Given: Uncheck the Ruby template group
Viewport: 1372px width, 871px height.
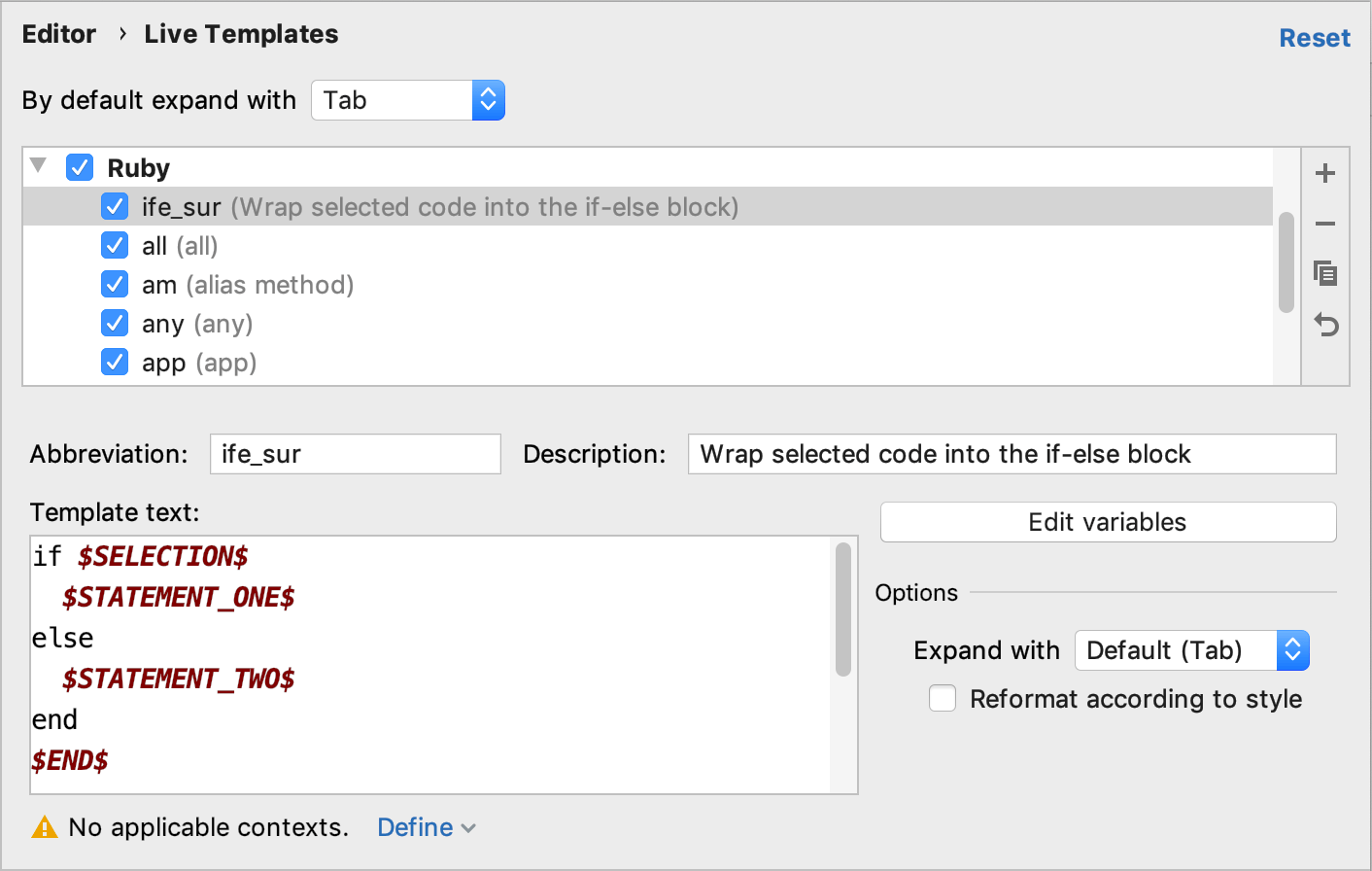Looking at the screenshot, I should [79, 166].
